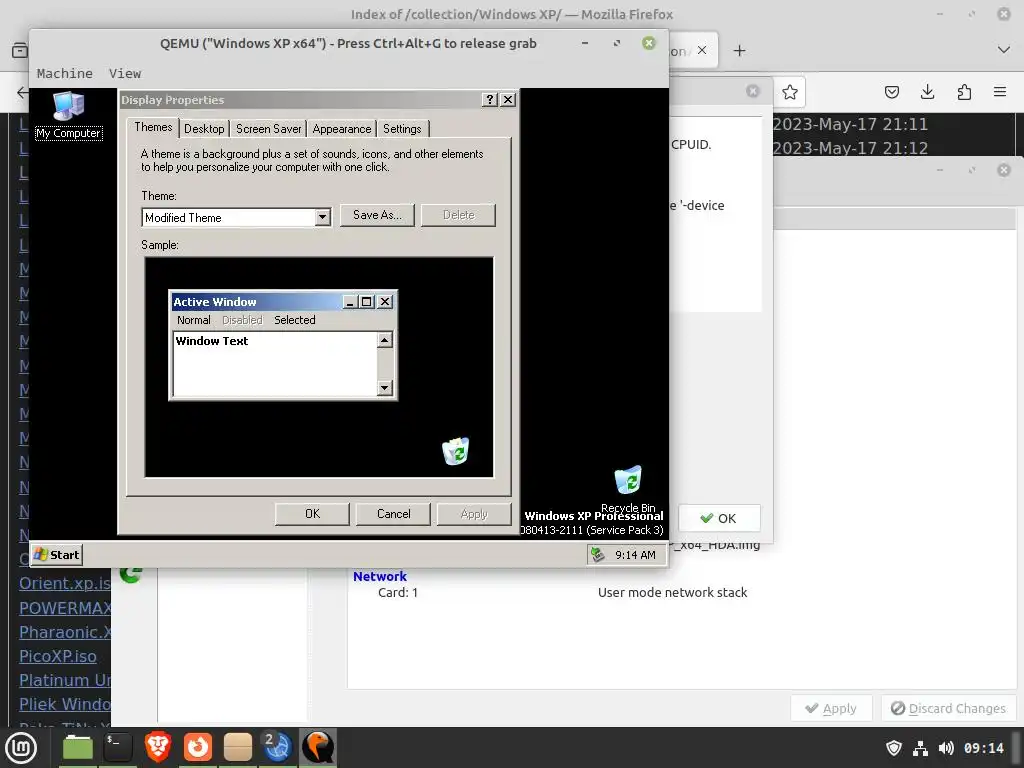Open network connections tray icon
Image resolution: width=1024 pixels, height=768 pixels.
(x=920, y=748)
